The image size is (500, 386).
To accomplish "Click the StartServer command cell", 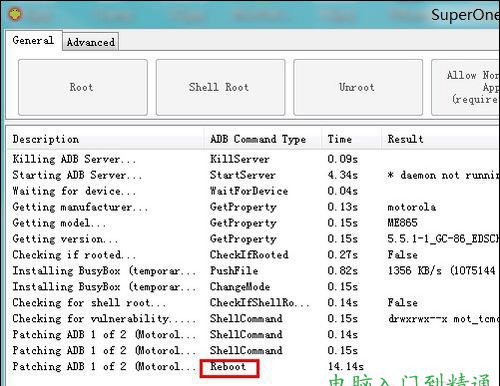I will point(243,175).
